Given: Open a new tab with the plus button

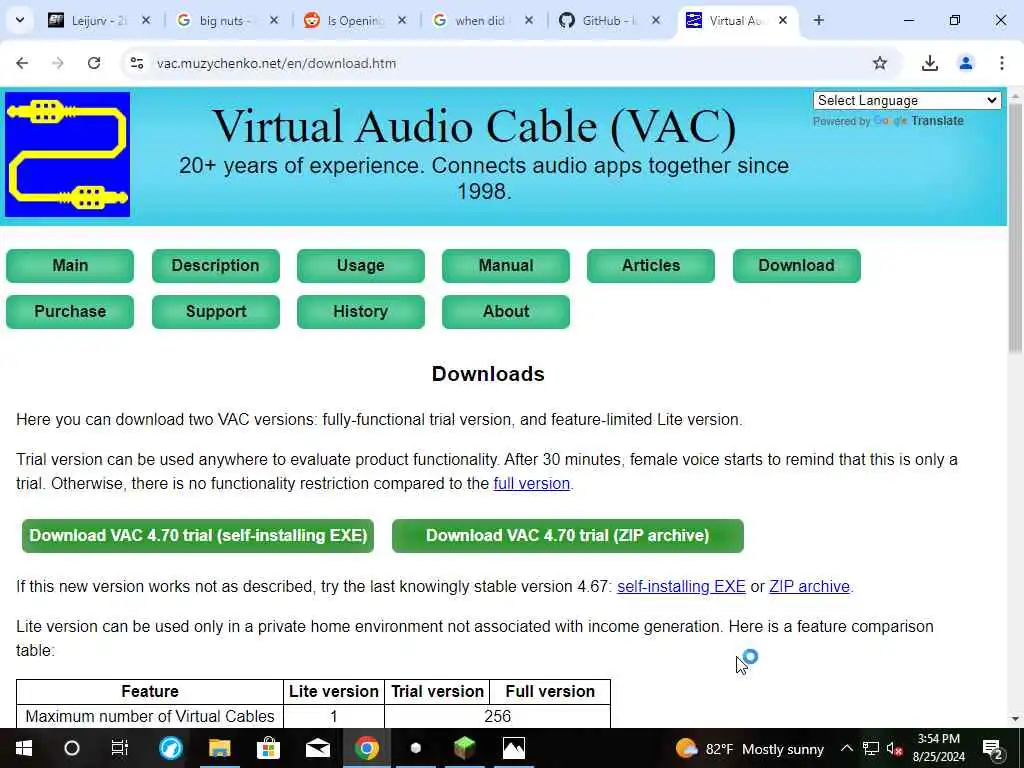Looking at the screenshot, I should click(818, 21).
